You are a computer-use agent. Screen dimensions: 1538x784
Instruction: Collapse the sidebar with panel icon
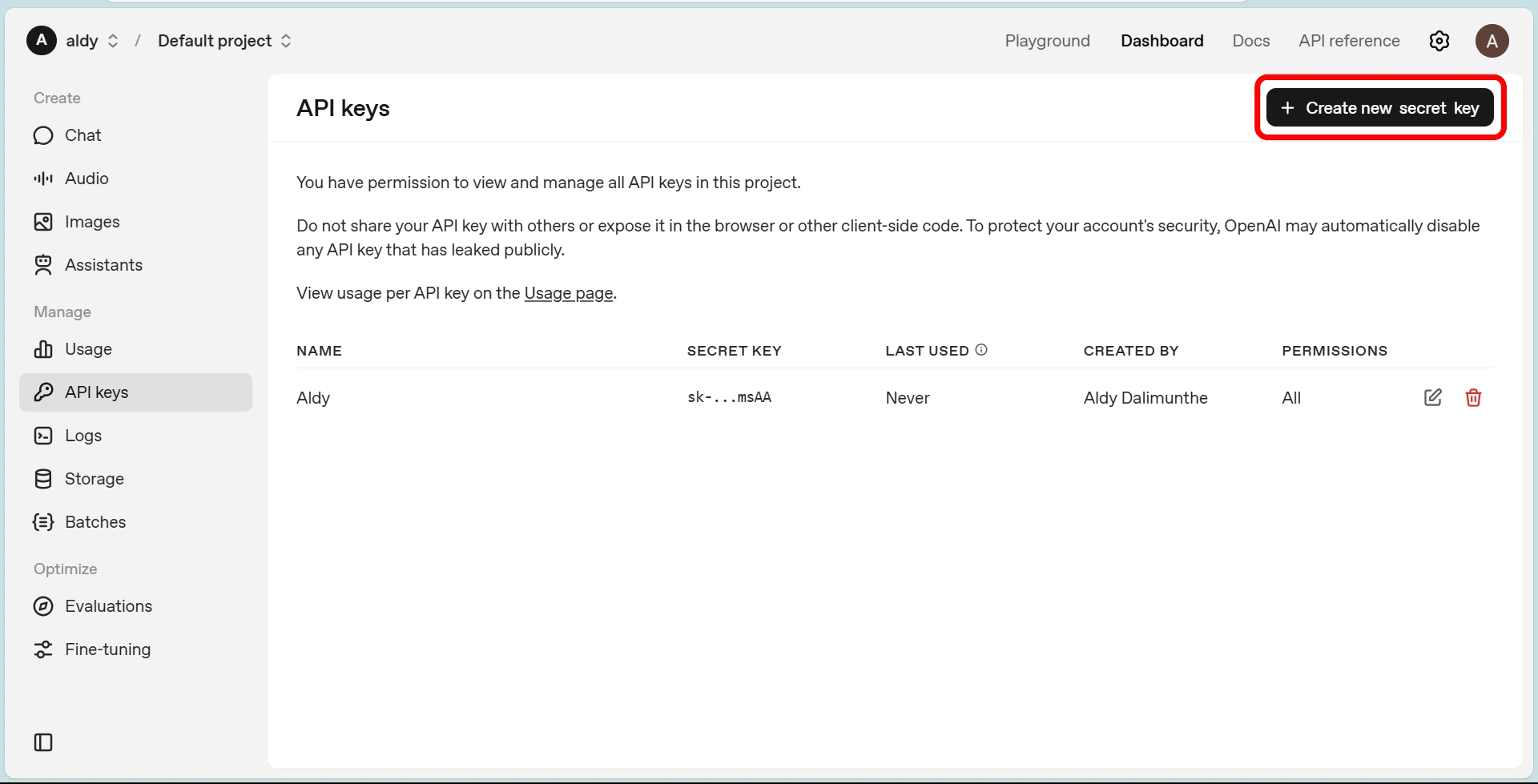click(x=43, y=742)
